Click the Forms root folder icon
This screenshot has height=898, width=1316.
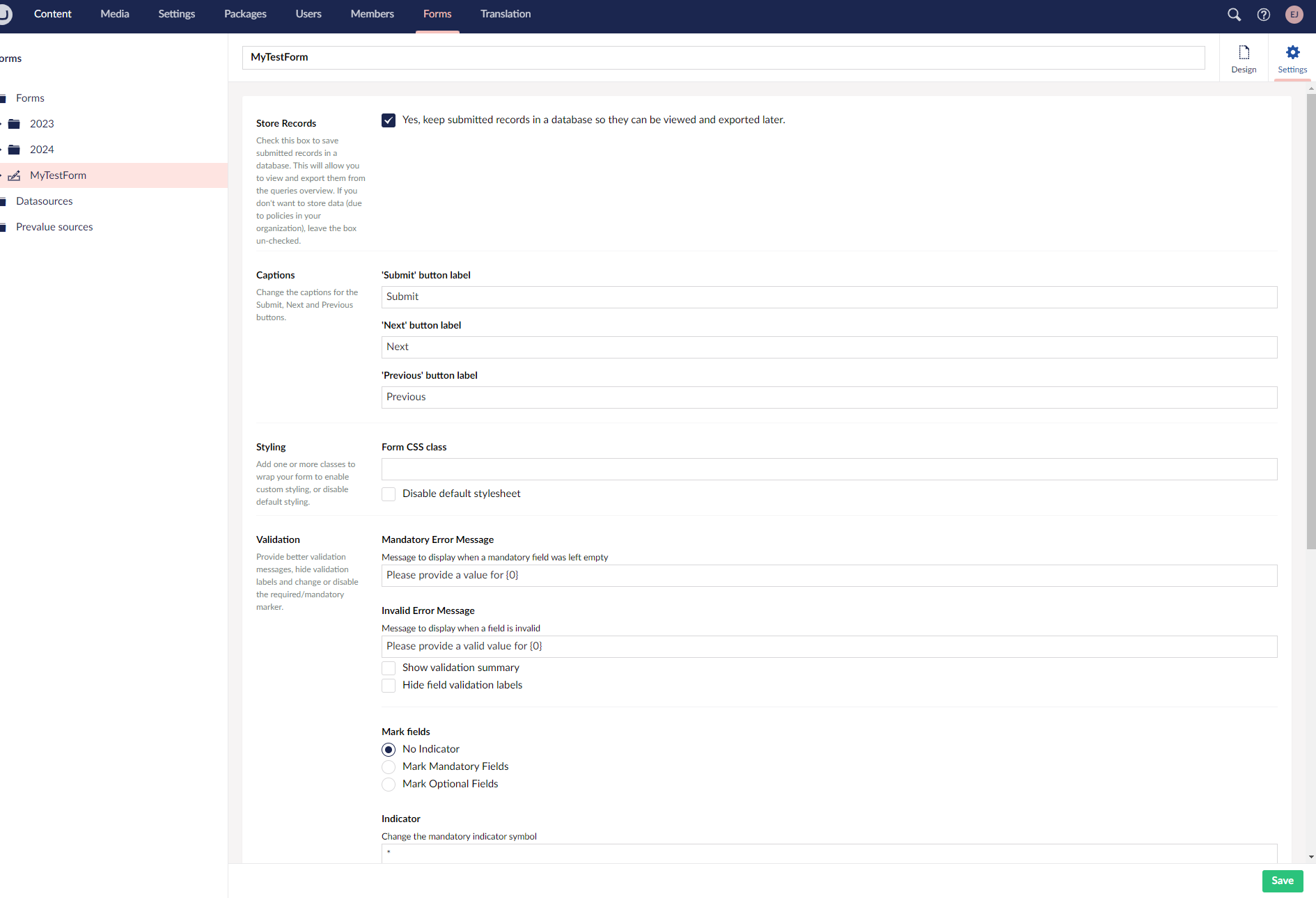click(3, 98)
